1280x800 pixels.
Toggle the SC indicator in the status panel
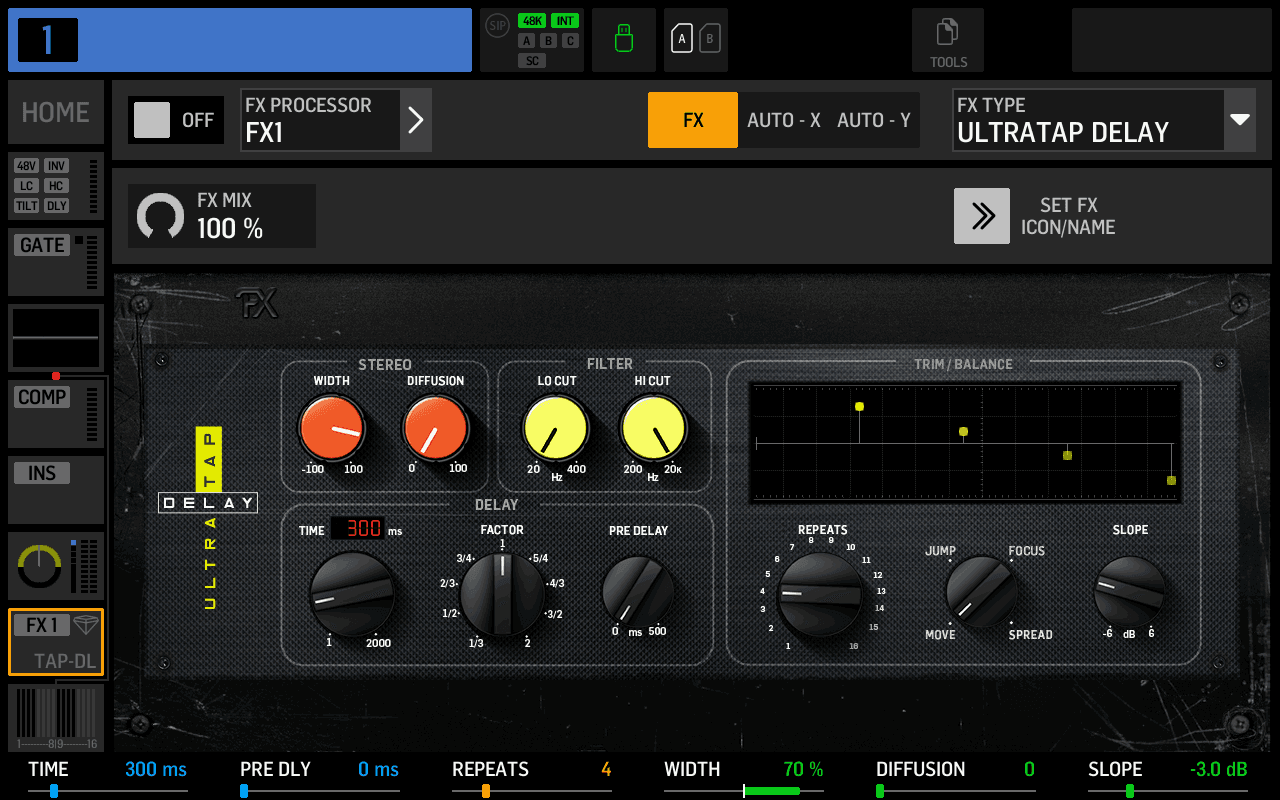click(x=532, y=61)
